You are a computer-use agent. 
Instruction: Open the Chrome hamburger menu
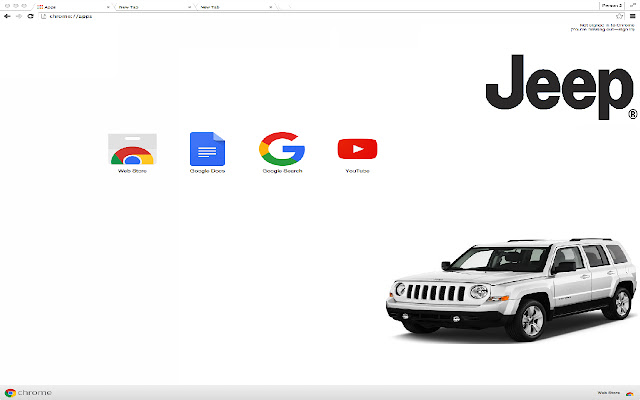632,16
